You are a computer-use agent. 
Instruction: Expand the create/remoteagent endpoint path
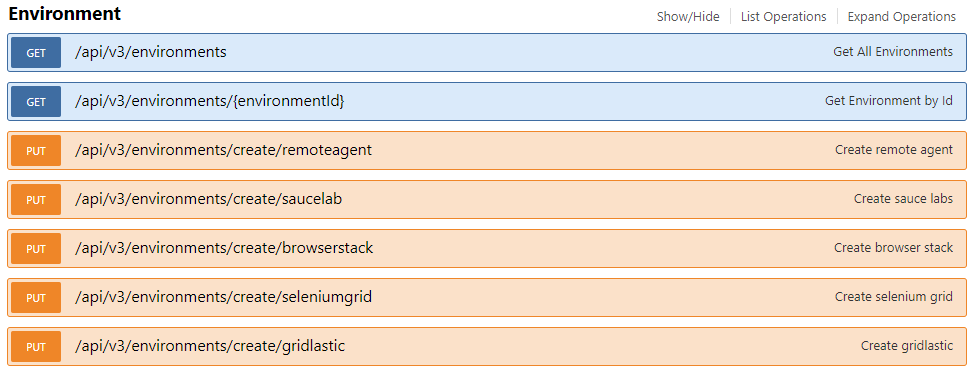(223, 150)
